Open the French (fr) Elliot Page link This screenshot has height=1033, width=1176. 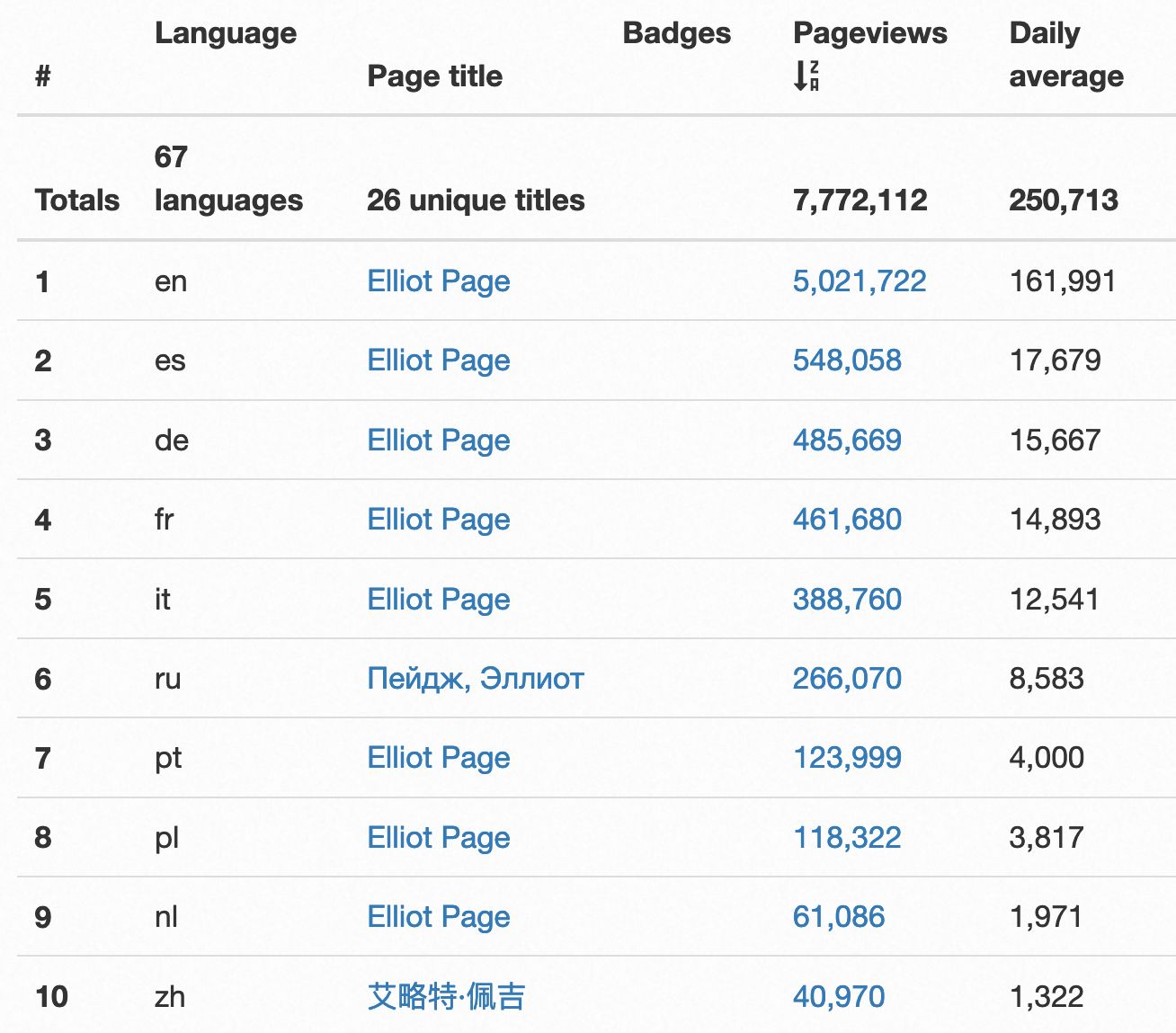click(439, 520)
